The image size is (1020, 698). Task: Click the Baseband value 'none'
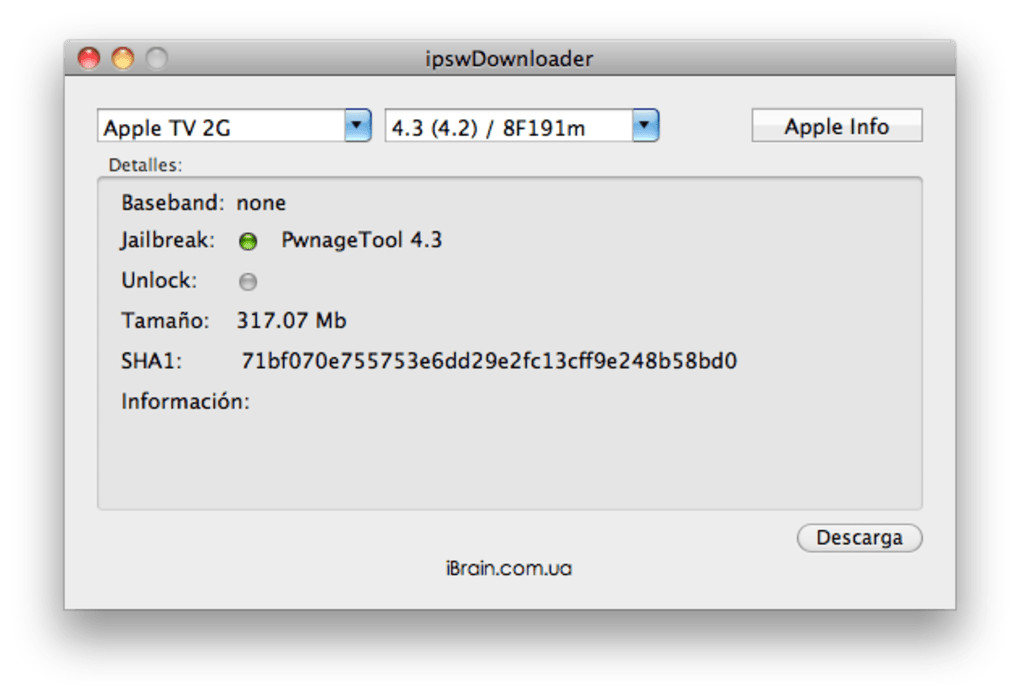pyautogui.click(x=261, y=203)
